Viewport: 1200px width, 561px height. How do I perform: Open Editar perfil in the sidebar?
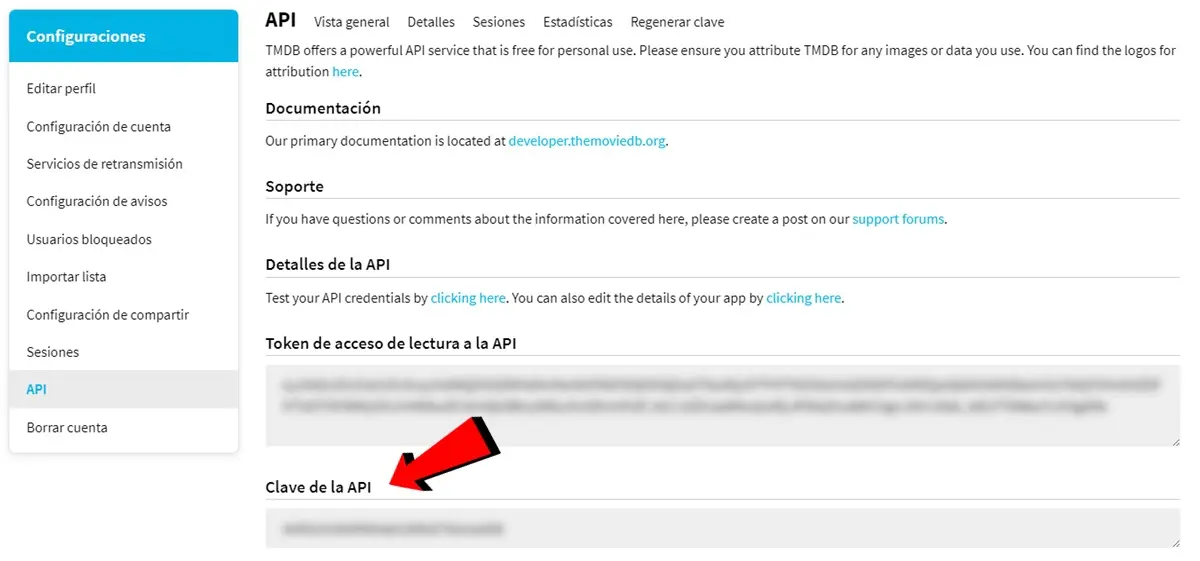61,89
